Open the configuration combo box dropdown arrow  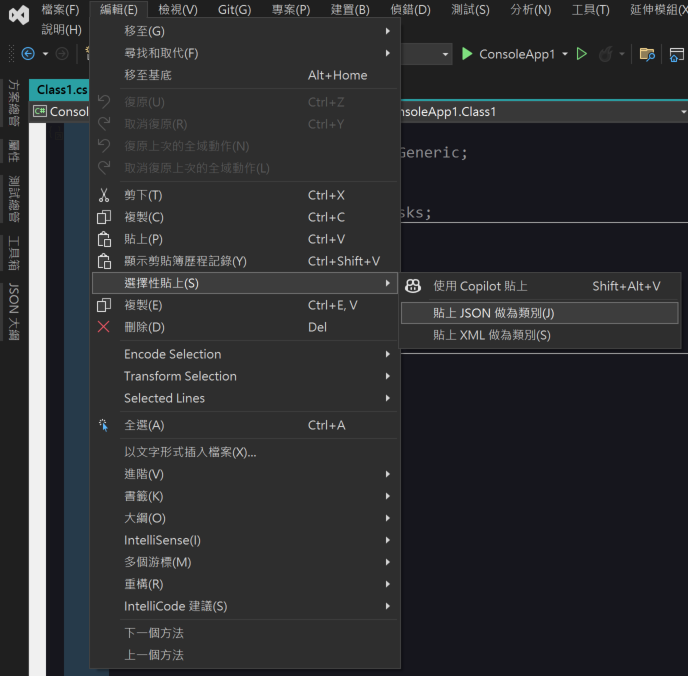(445, 54)
